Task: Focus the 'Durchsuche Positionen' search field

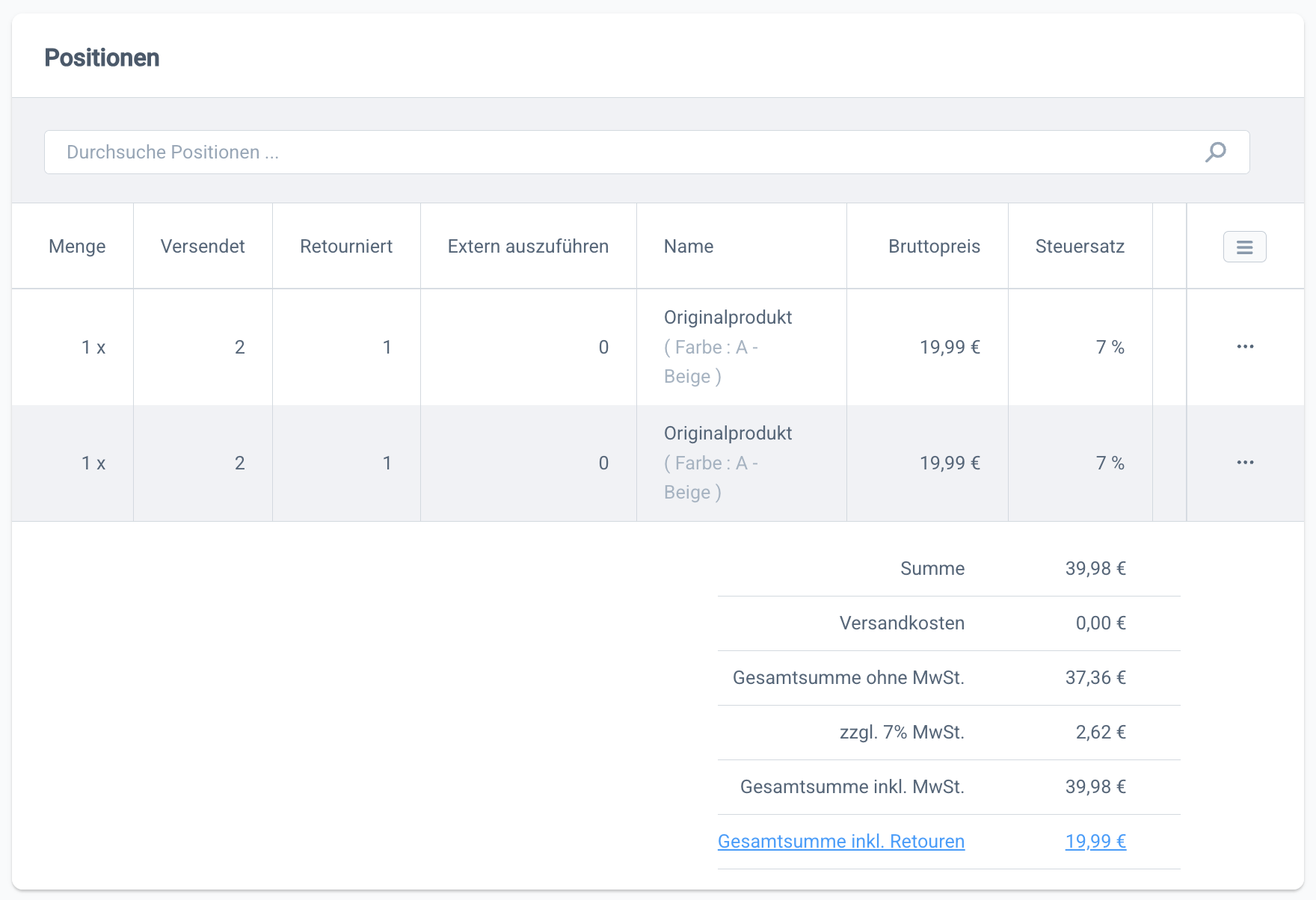Action: [x=621, y=152]
